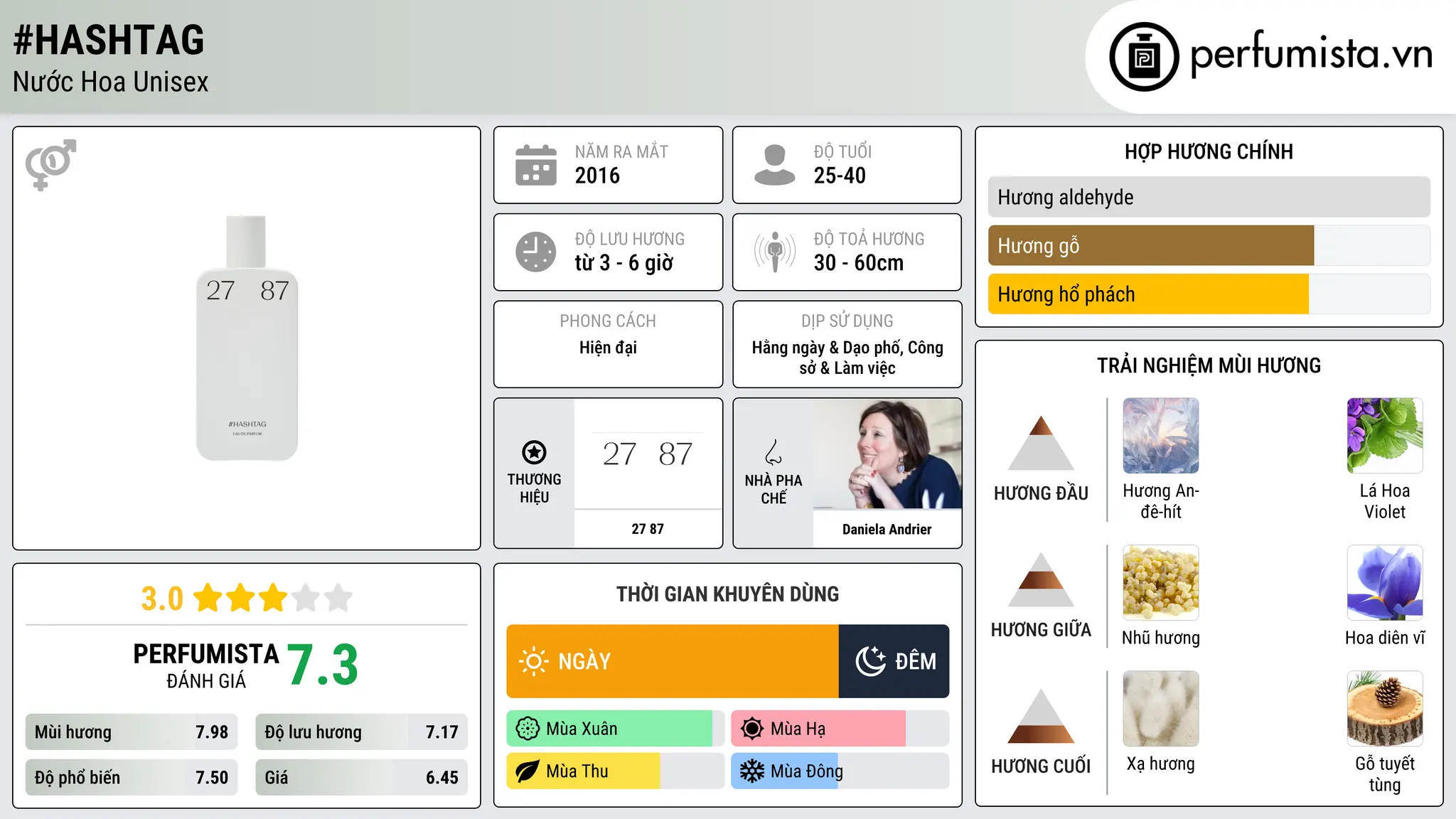Click the last grey rating star

click(x=338, y=598)
